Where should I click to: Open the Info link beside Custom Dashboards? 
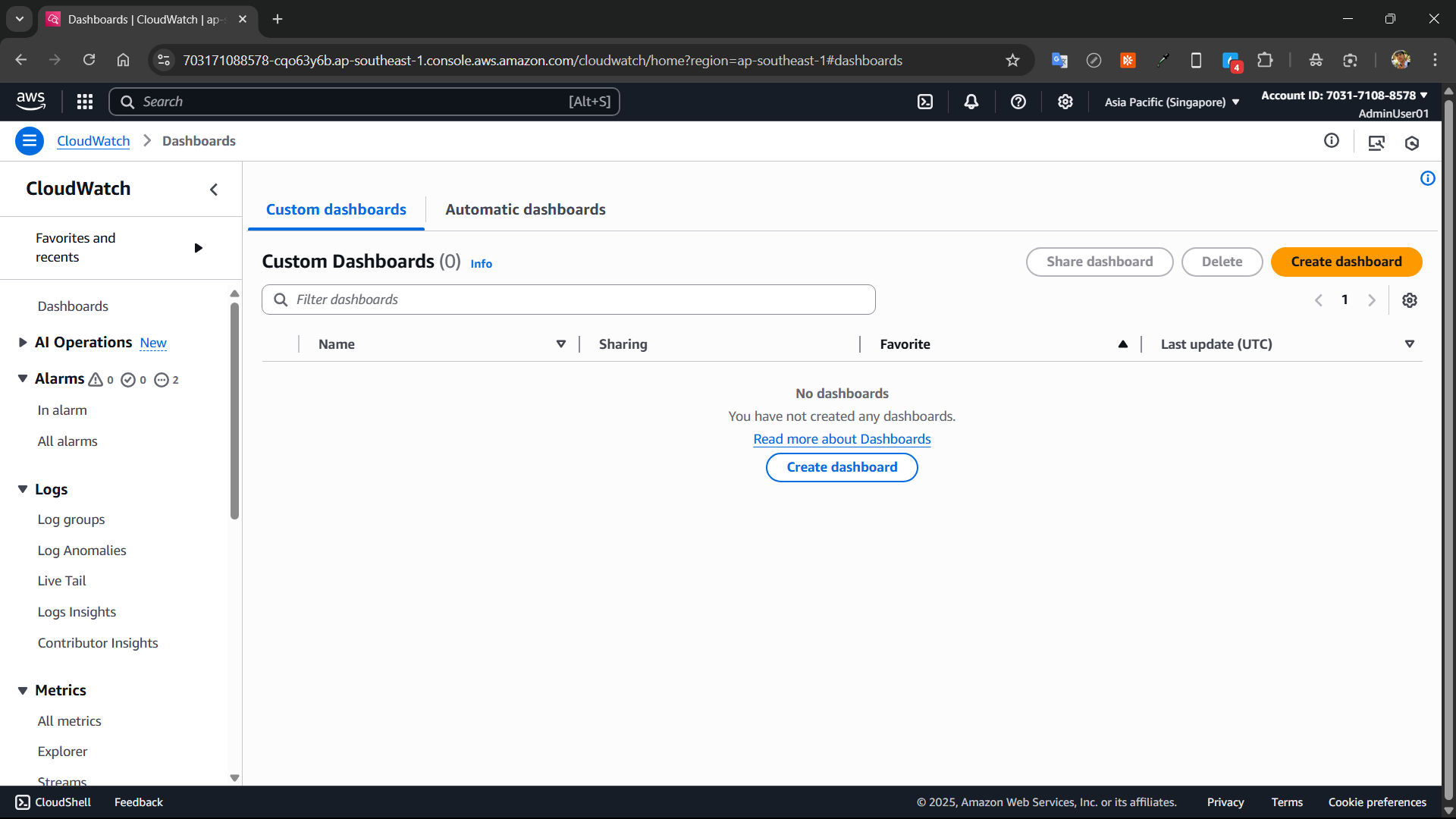pos(481,264)
